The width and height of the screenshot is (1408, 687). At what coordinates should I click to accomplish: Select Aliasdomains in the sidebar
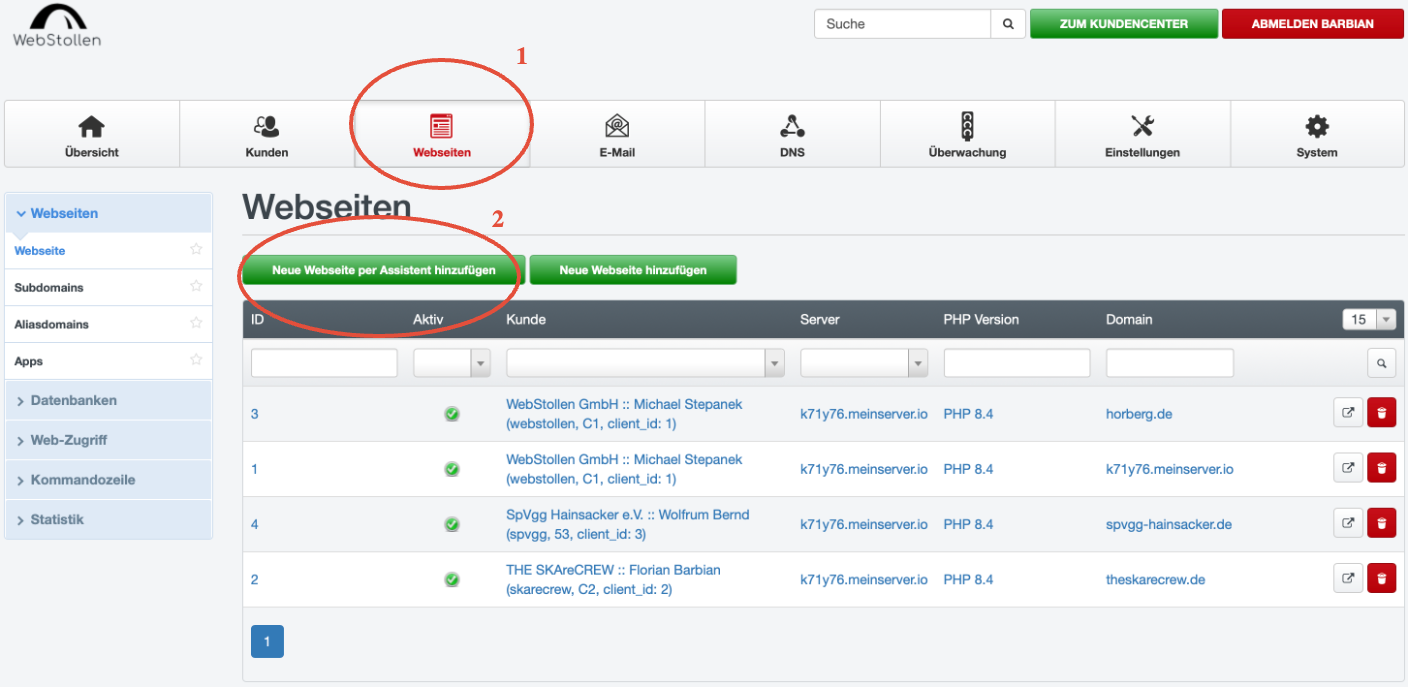(51, 325)
